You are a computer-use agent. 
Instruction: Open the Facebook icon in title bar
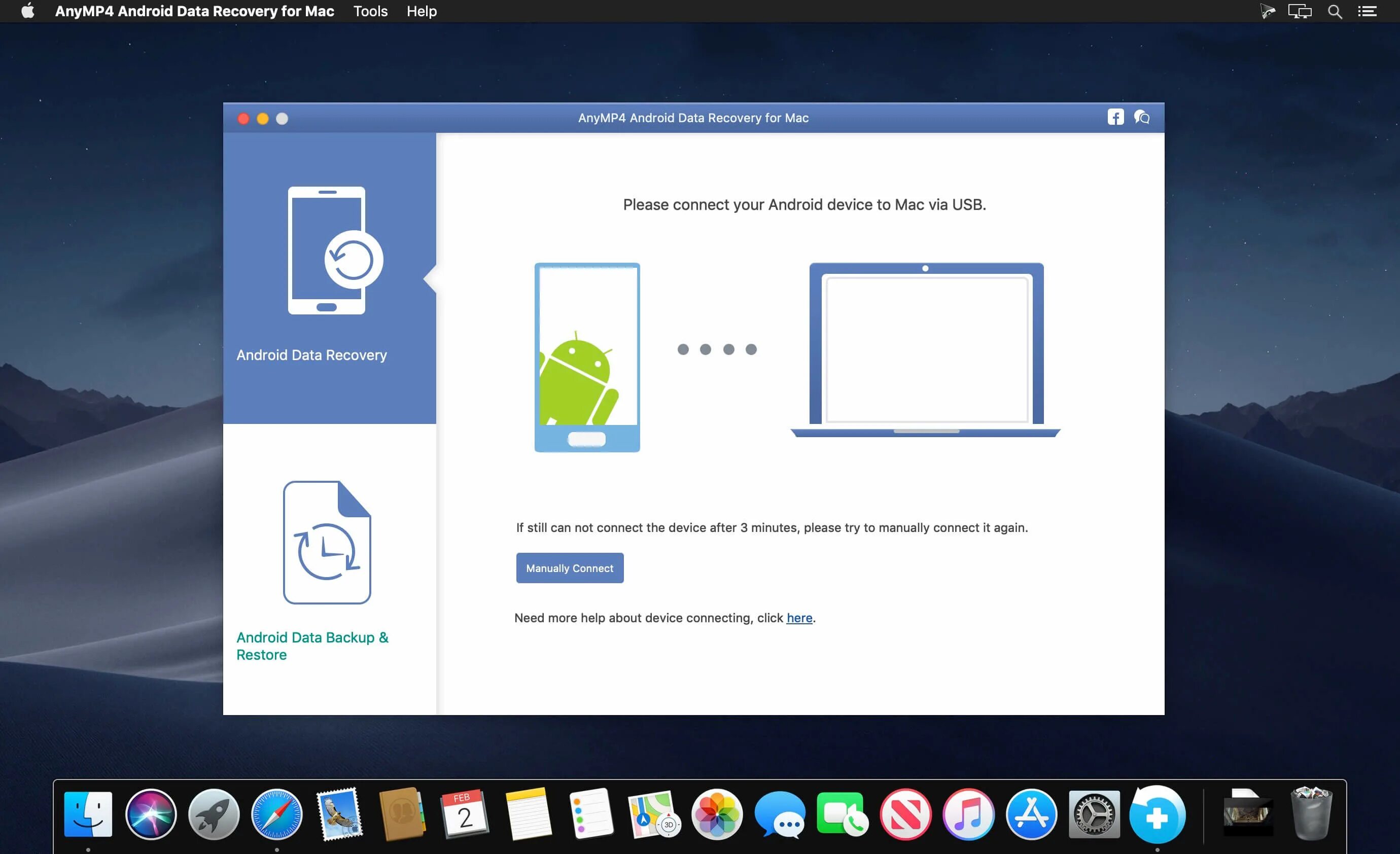point(1115,118)
